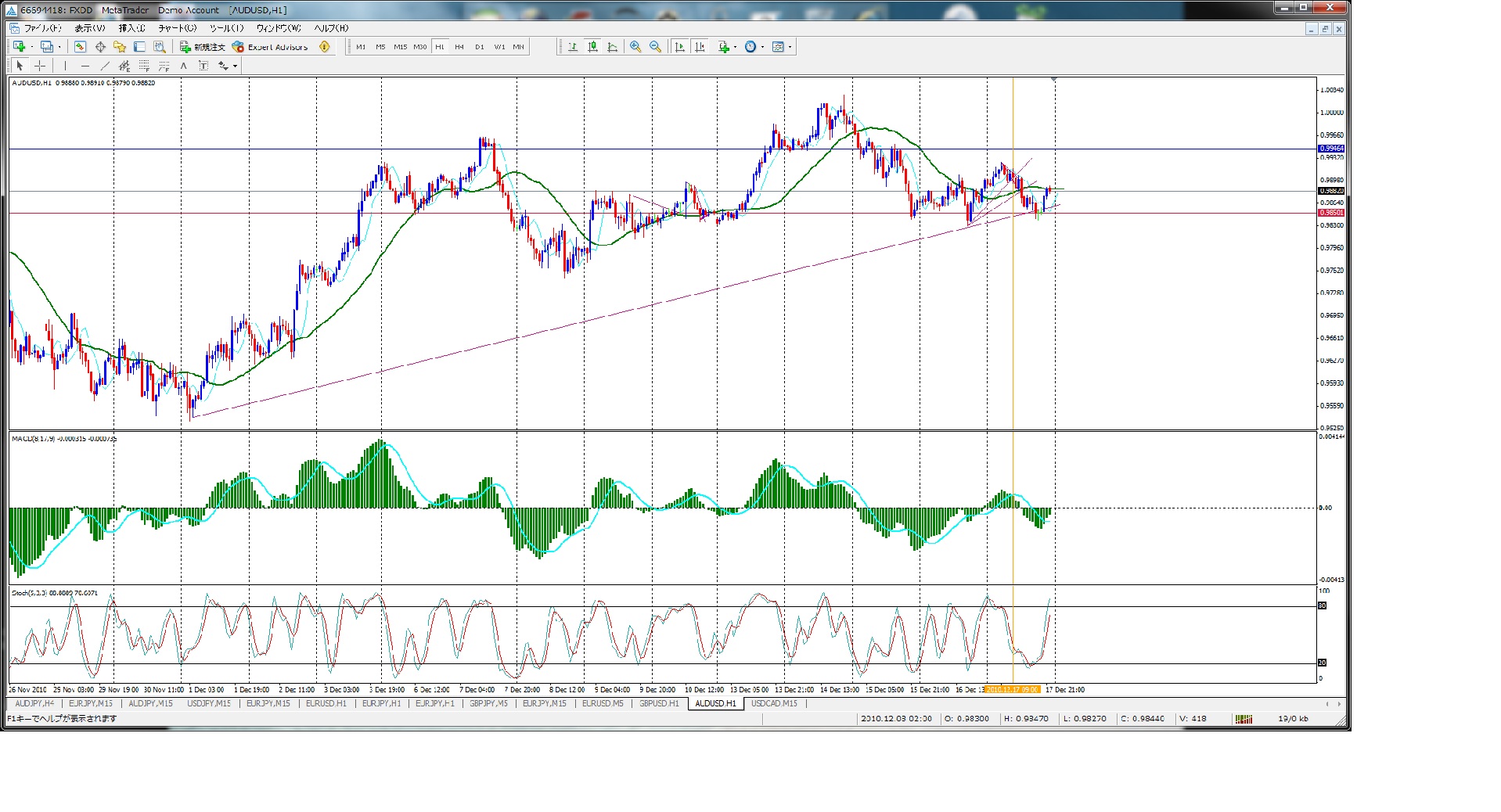Switch to the USDCAD,M15 chart tab
Viewport: 1501px width, 812px height.
coord(774,703)
